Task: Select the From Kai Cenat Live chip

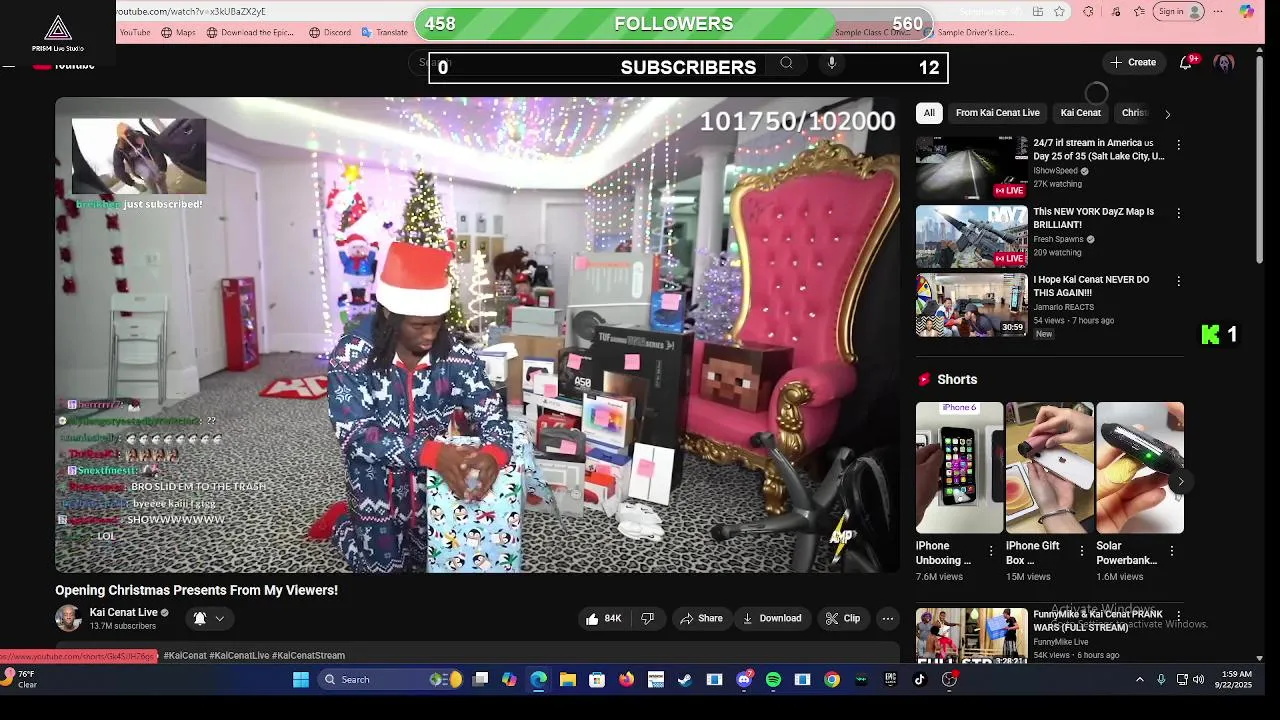Action: (997, 113)
